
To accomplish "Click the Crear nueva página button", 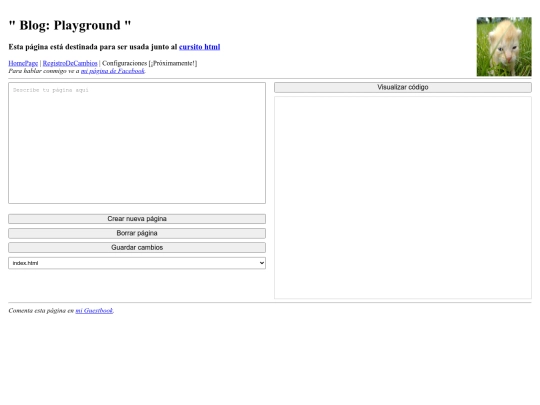I will (137, 219).
